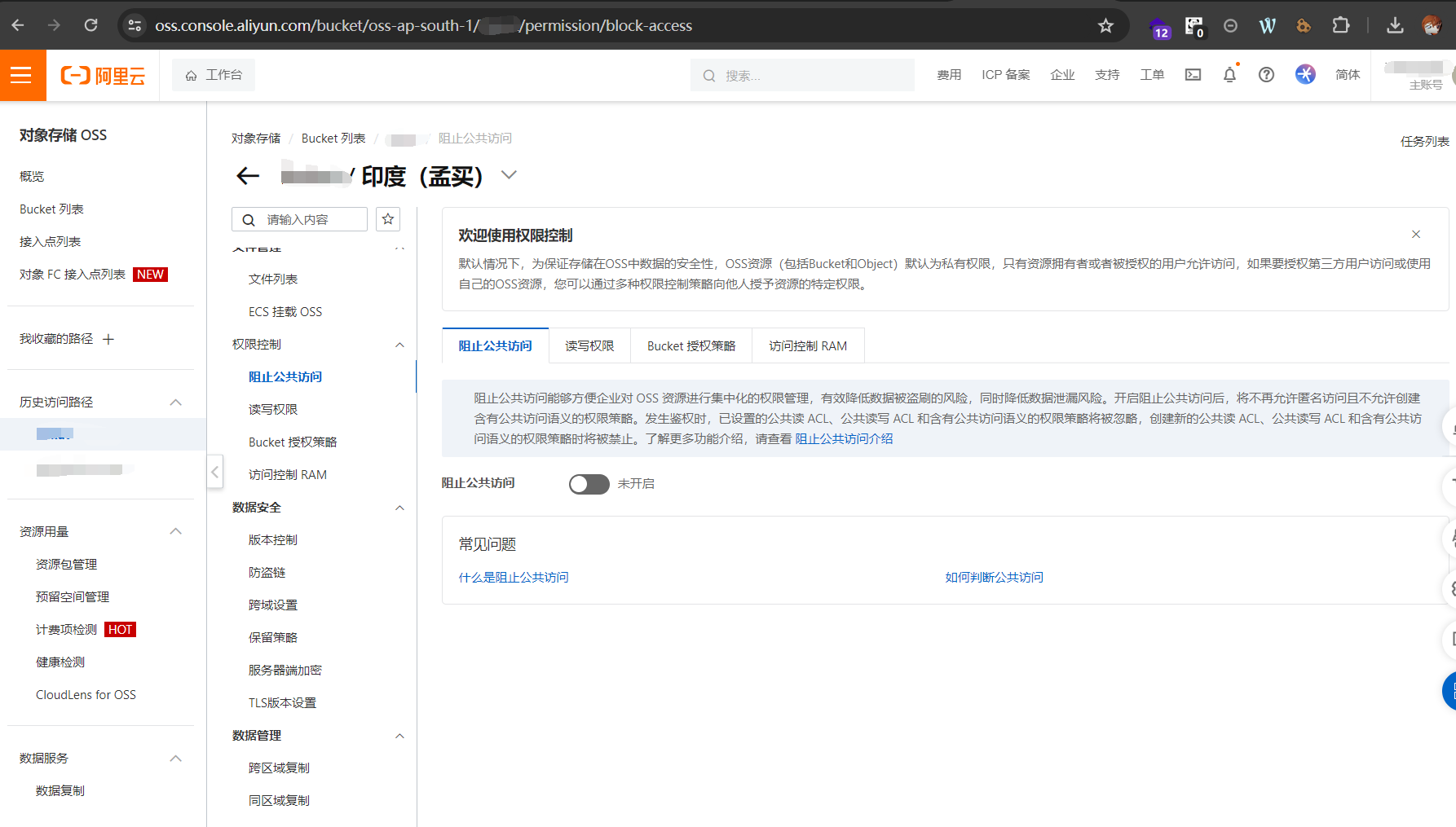Open TLS版本设置
The width and height of the screenshot is (1456, 827).
282,702
